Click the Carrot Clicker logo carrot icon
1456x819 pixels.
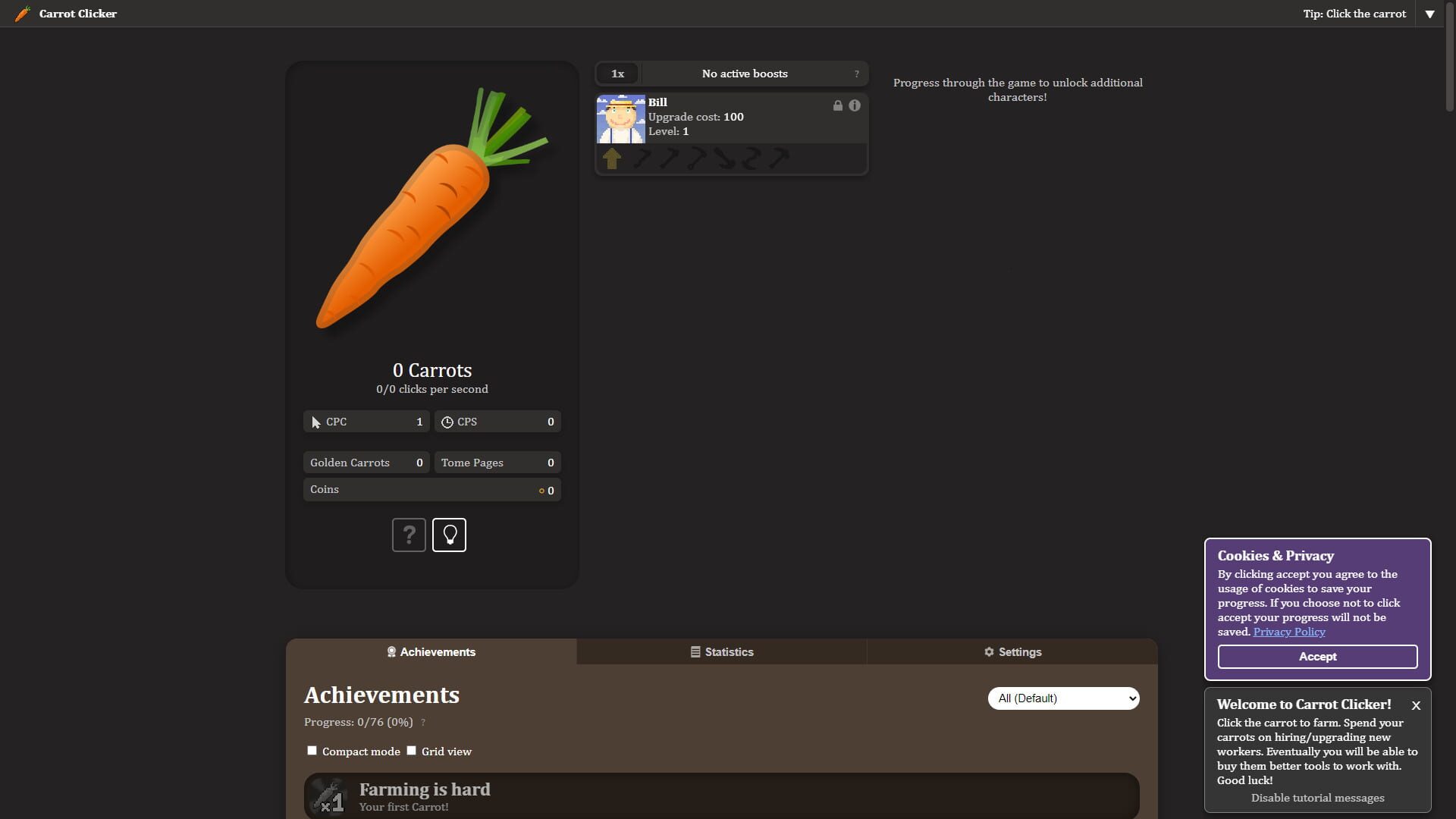pos(23,13)
